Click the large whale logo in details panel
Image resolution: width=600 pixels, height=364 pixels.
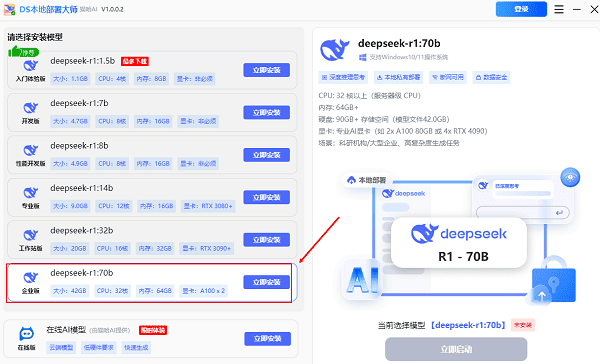click(335, 50)
